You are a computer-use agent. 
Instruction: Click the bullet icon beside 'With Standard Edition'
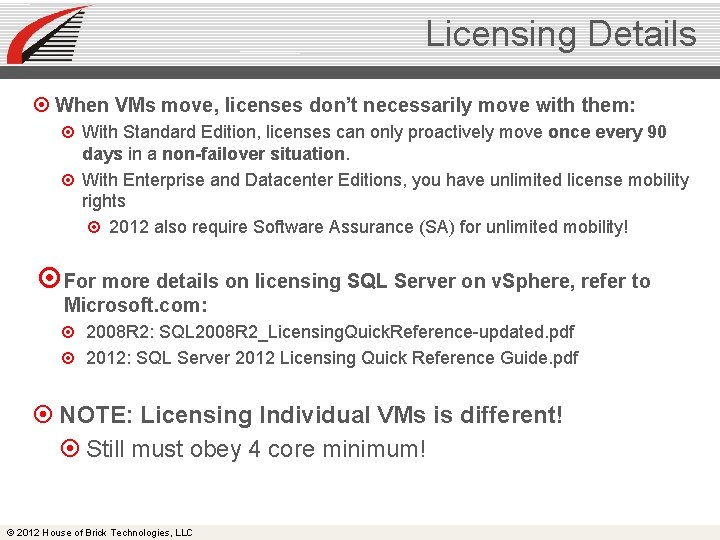click(x=68, y=132)
